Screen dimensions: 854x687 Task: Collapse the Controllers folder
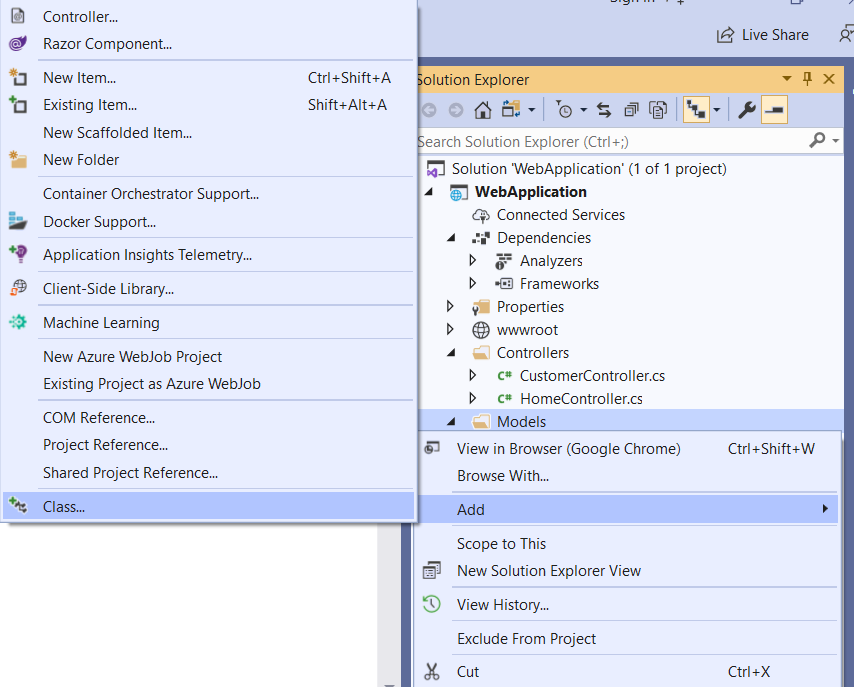(x=449, y=352)
